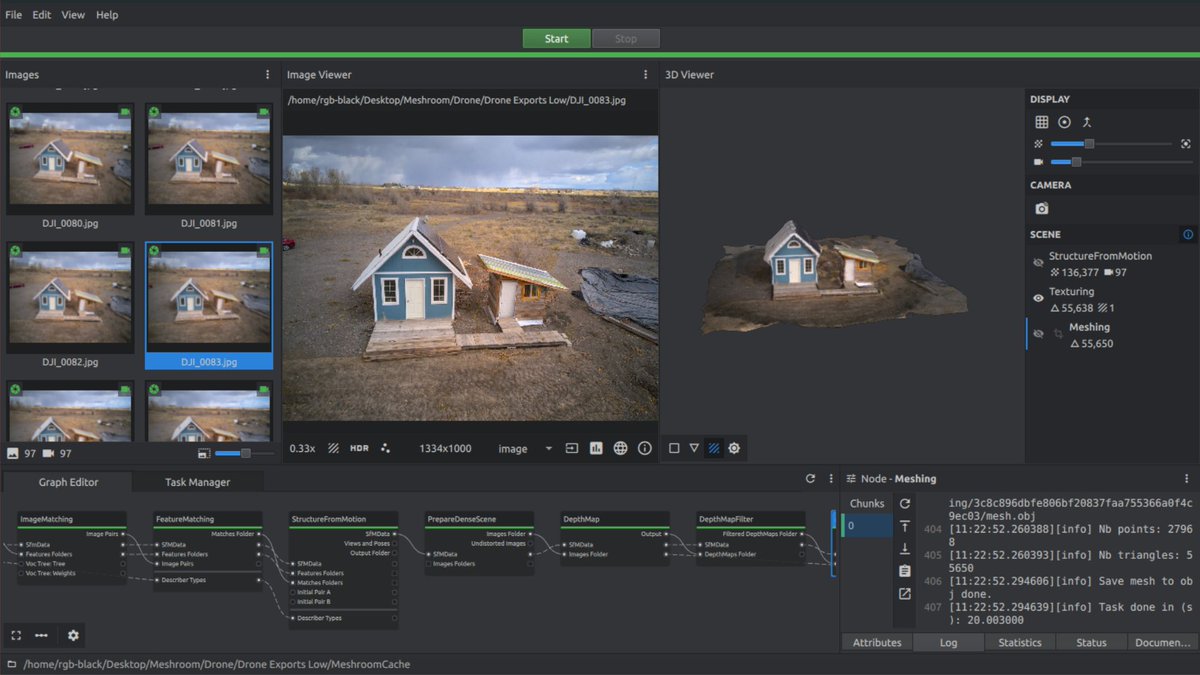Click the blue info icon in SCENE header
Image resolution: width=1200 pixels, height=675 pixels.
click(1188, 235)
